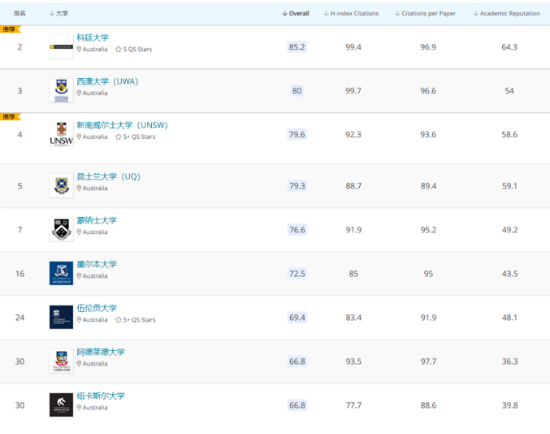The height and width of the screenshot is (434, 550).
Task: Click the UWA crest logo
Action: click(x=61, y=91)
